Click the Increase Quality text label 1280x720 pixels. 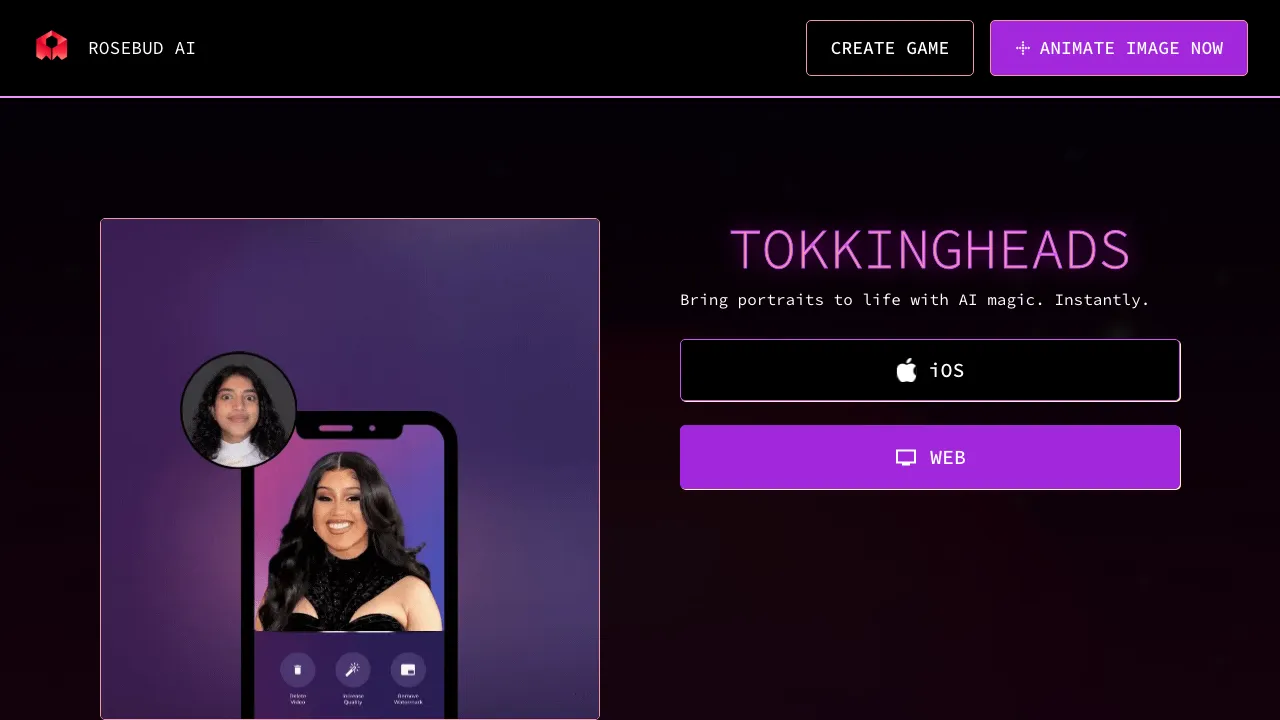(353, 698)
